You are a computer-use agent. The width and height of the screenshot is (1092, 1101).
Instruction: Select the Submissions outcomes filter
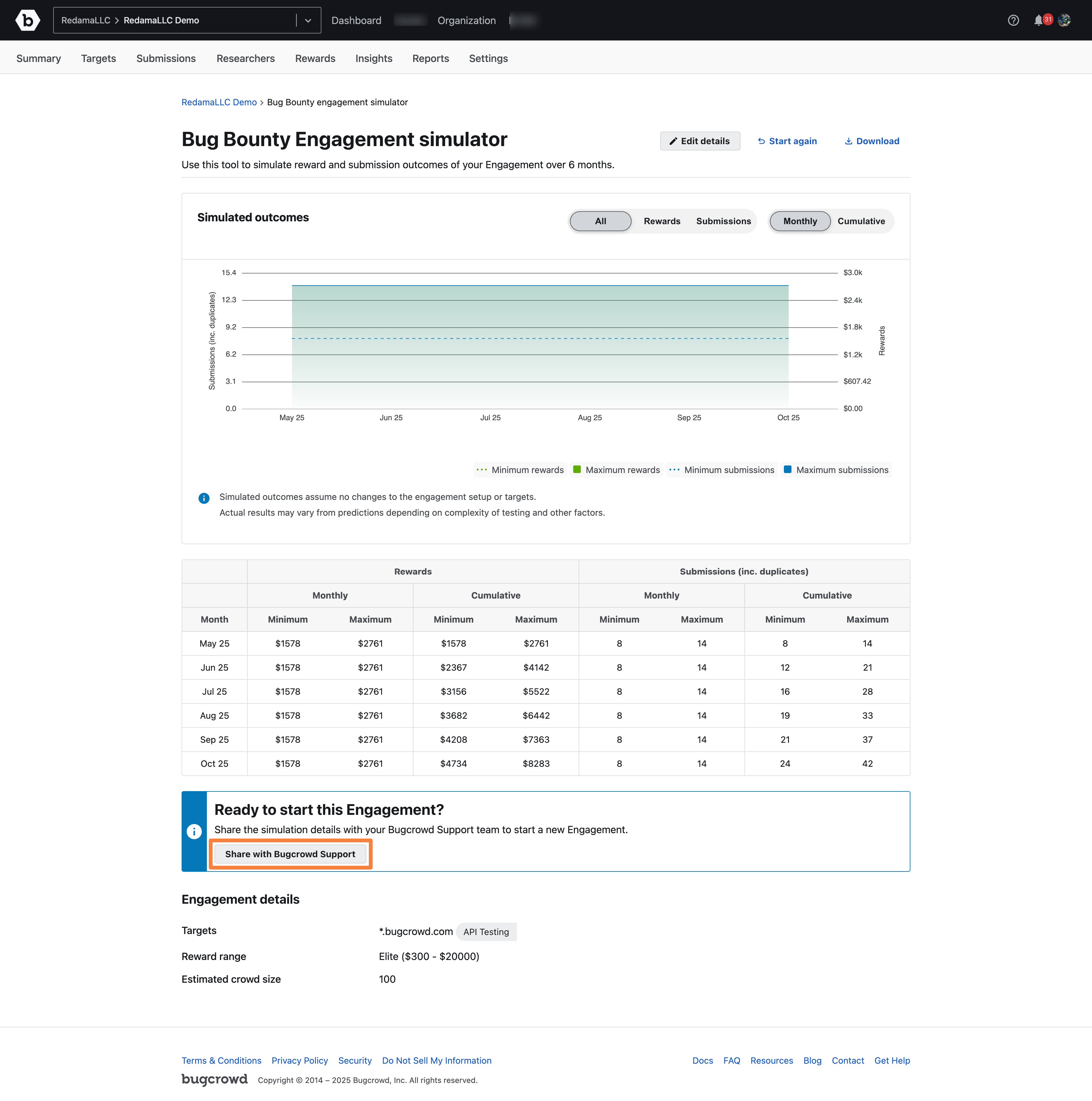click(723, 221)
